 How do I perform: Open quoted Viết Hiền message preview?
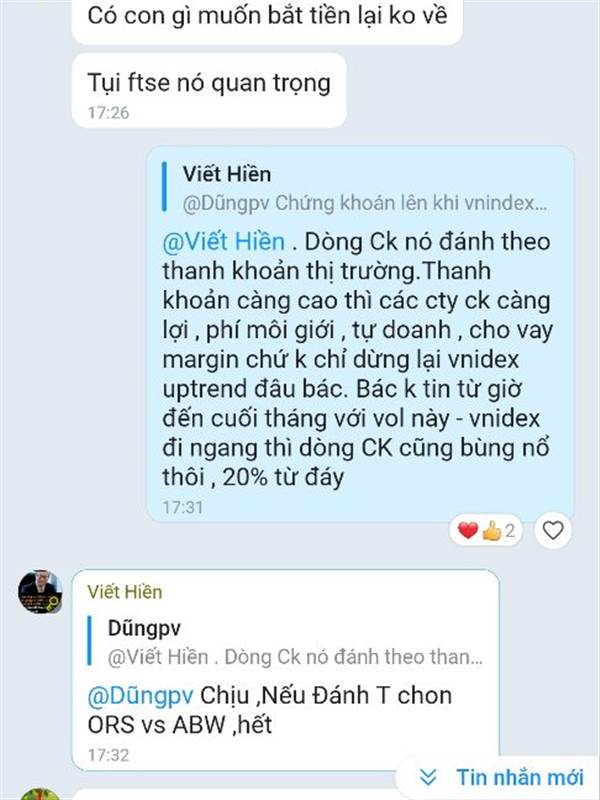coord(355,188)
